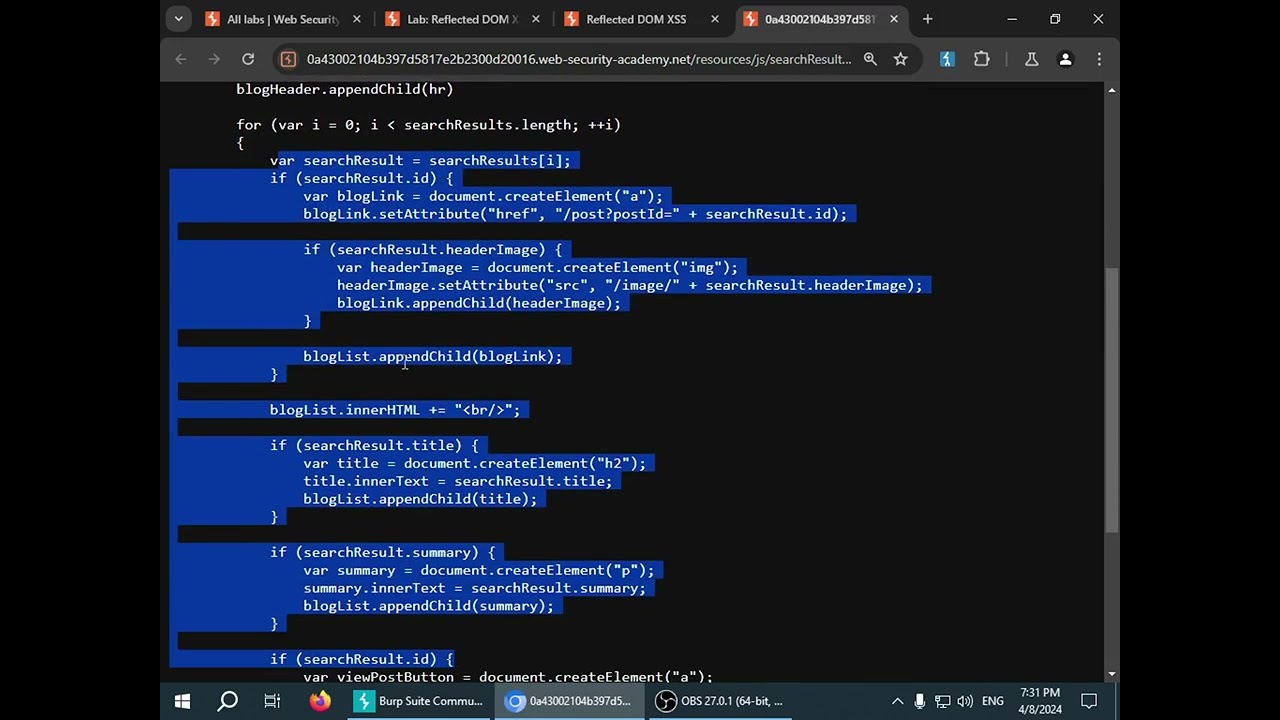Click the 'blogList.innerHTML += "<br/>"' line
This screenshot has height=720, width=1280.
tap(395, 410)
